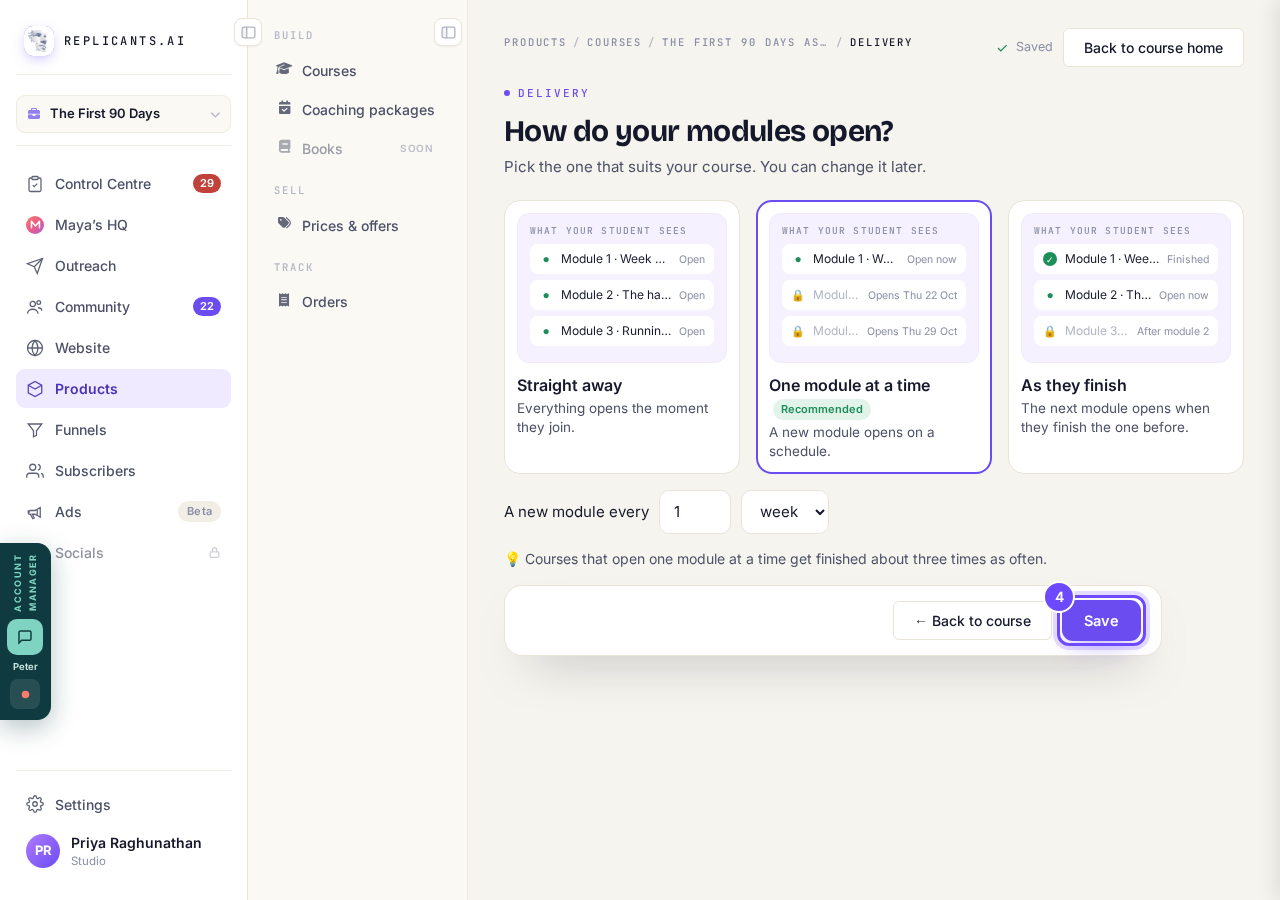Viewport: 1280px width, 900px height.
Task: Click the module interval number field
Action: [695, 512]
